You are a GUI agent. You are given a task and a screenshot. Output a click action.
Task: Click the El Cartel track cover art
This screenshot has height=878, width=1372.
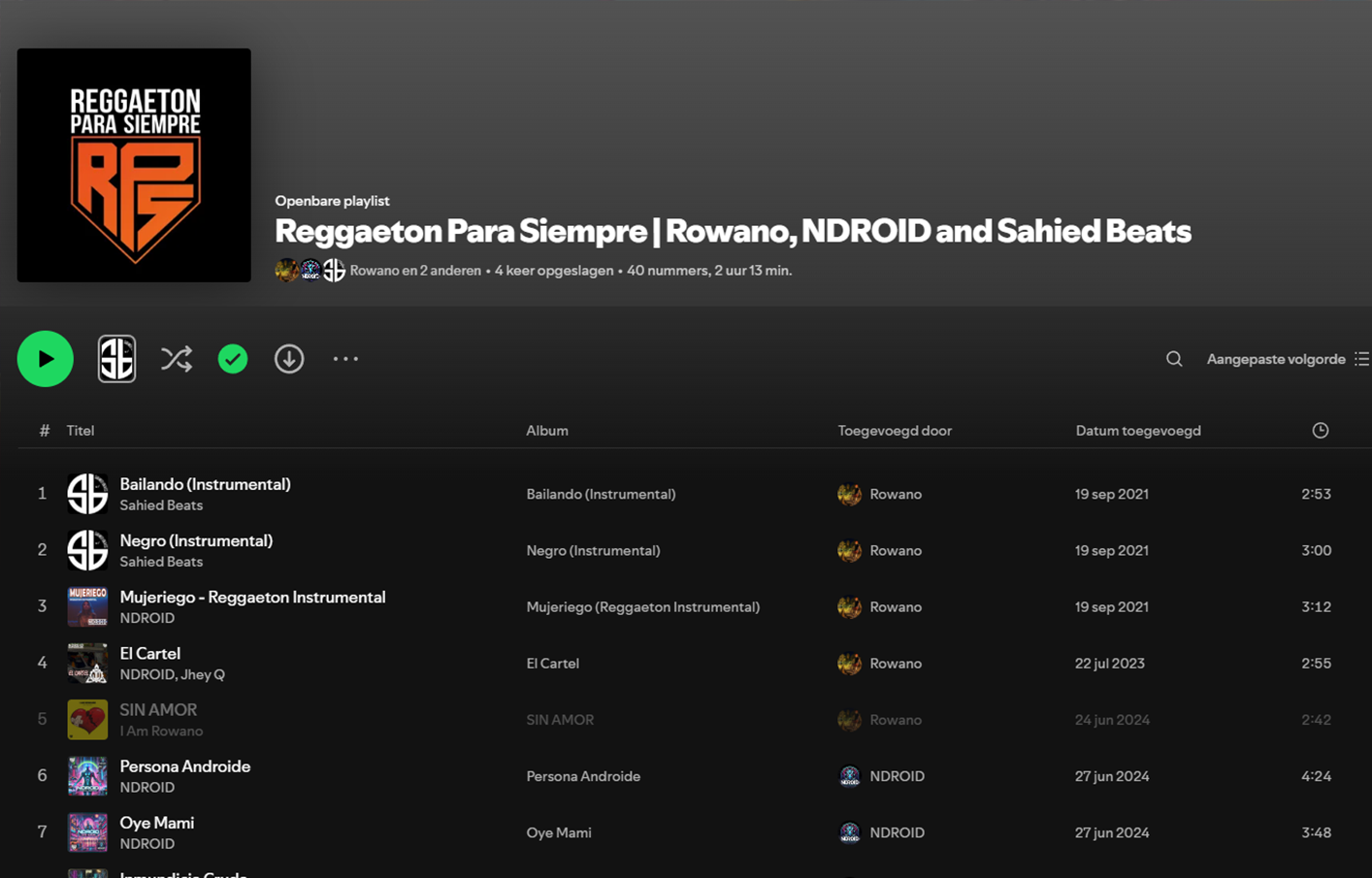(87, 663)
